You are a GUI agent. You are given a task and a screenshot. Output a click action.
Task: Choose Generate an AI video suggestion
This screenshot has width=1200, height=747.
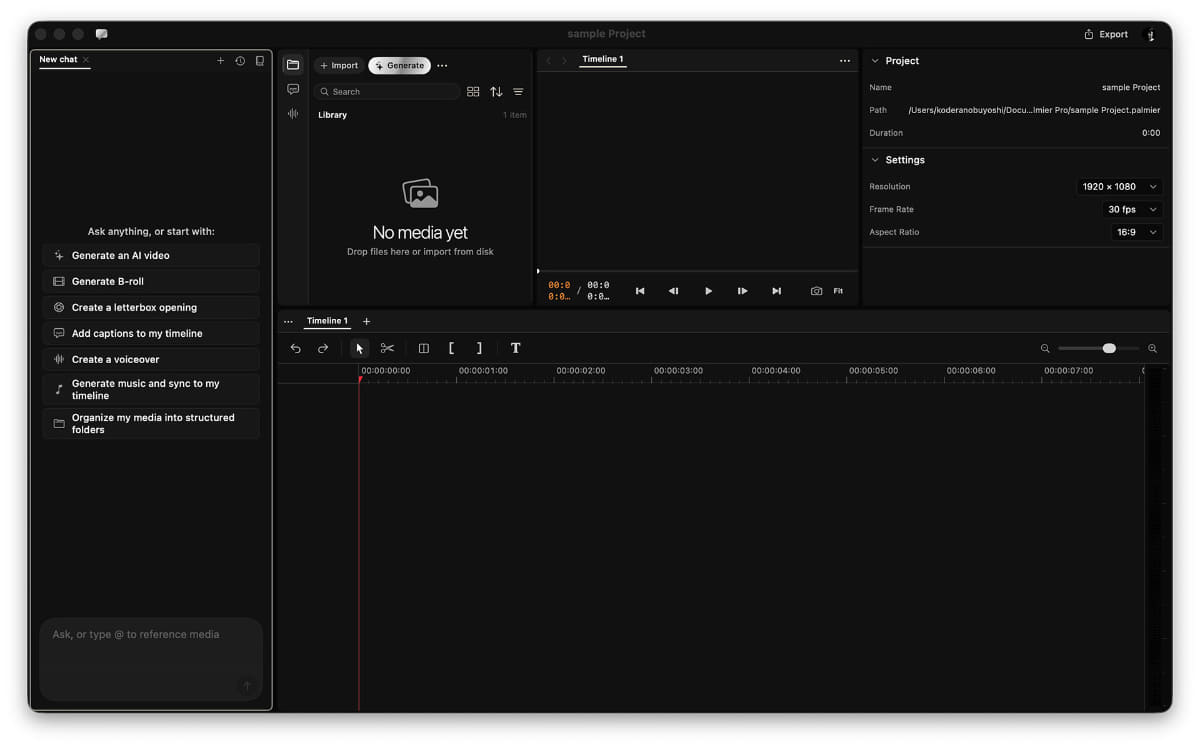[151, 256]
